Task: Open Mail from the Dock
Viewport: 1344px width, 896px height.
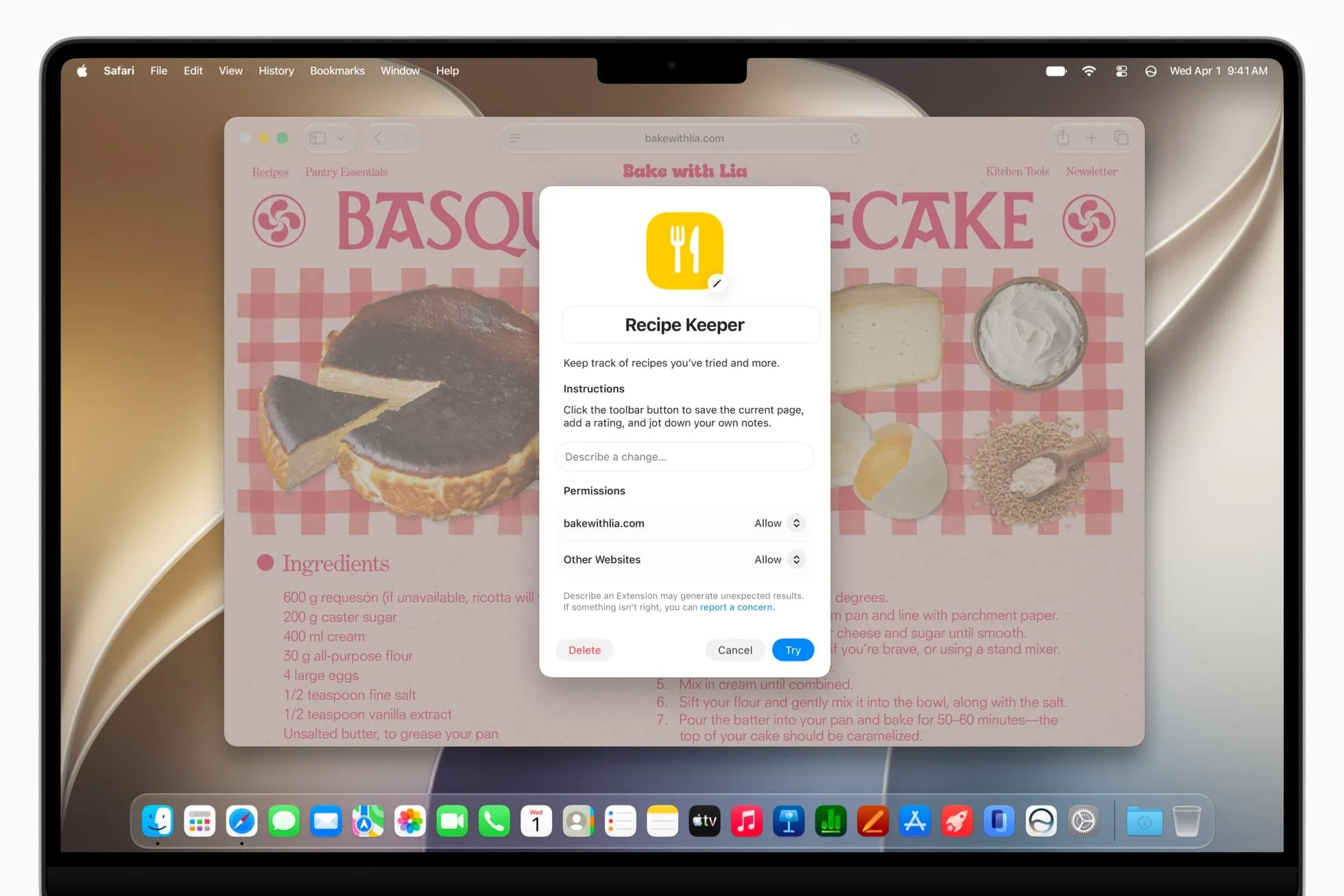Action: [x=326, y=821]
